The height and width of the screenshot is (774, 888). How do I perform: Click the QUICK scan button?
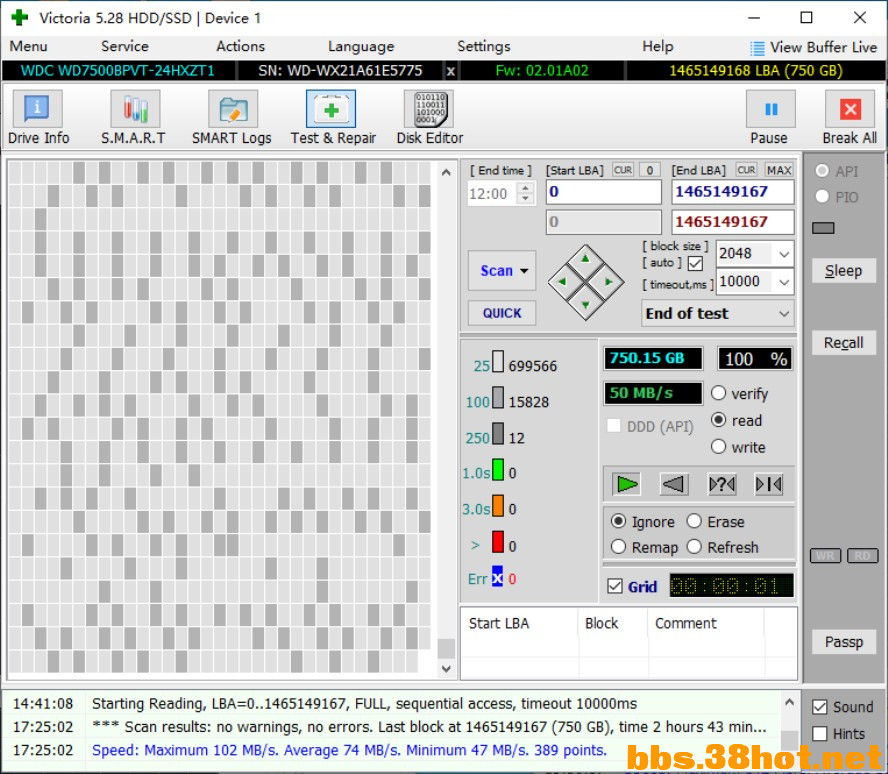click(x=502, y=313)
